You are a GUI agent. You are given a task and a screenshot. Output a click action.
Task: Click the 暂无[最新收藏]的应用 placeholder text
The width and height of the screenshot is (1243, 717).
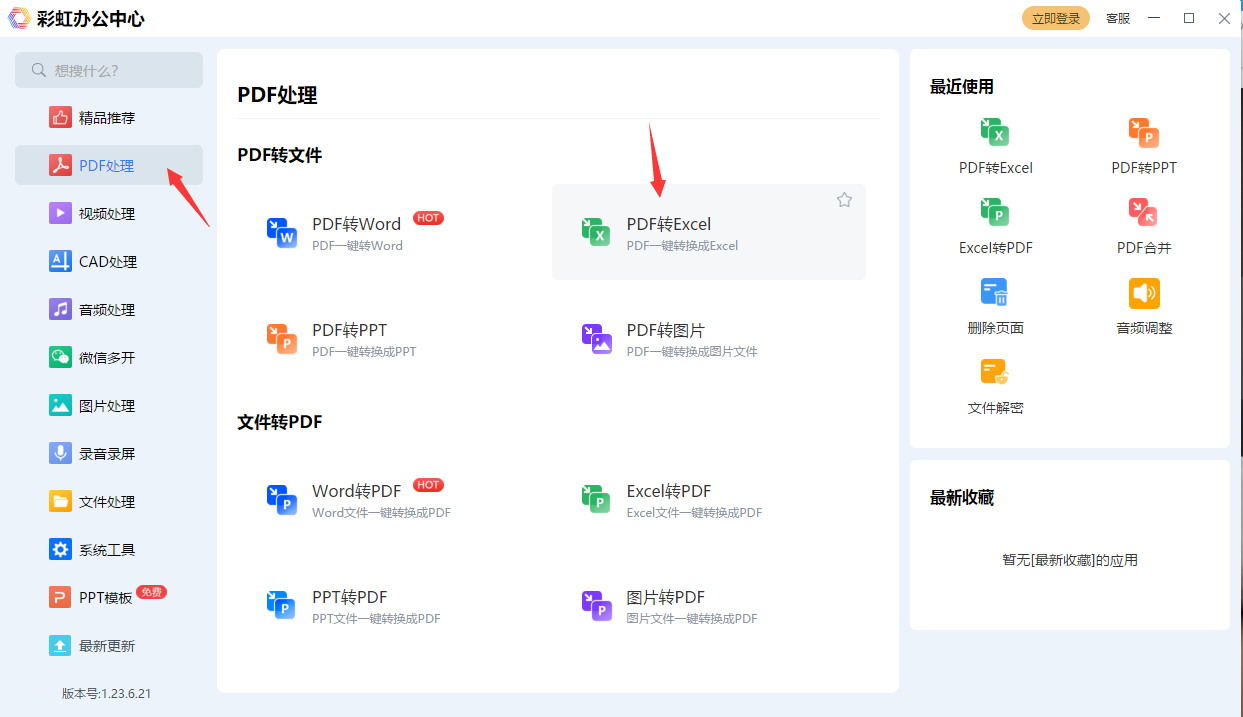(1070, 560)
